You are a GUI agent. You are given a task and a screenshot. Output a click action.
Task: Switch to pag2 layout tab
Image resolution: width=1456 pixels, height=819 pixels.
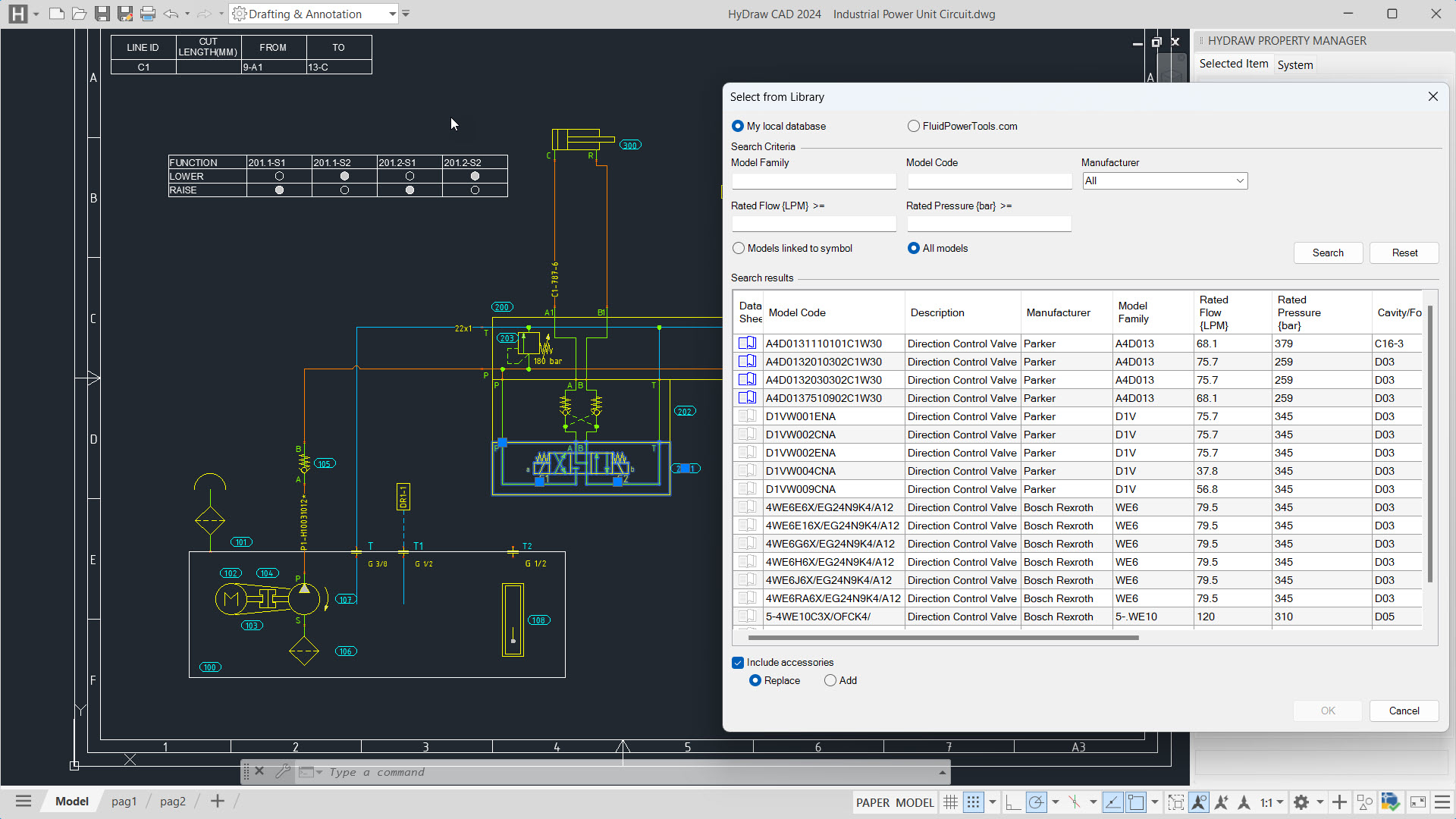[173, 802]
